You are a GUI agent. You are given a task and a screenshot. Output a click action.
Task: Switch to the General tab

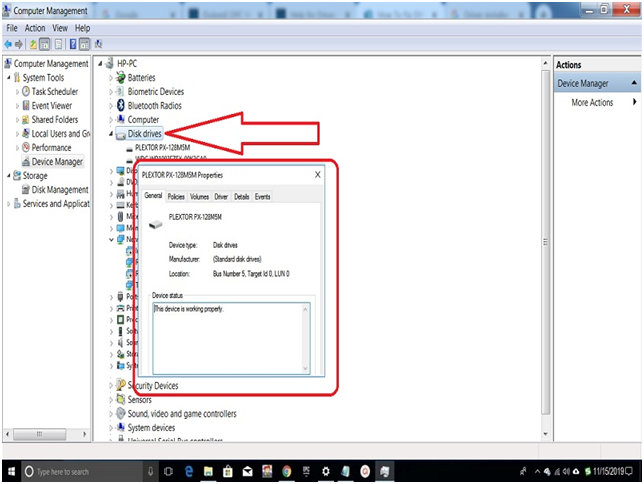(153, 196)
